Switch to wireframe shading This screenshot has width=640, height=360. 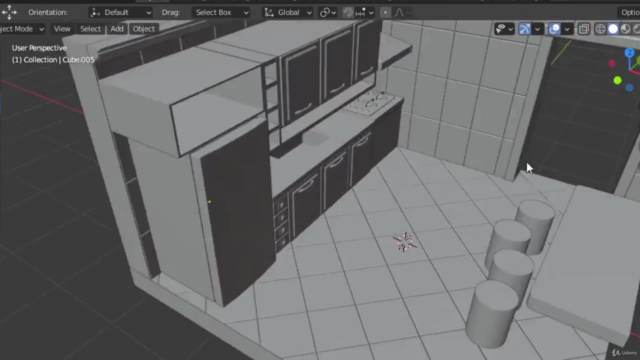pyautogui.click(x=600, y=29)
